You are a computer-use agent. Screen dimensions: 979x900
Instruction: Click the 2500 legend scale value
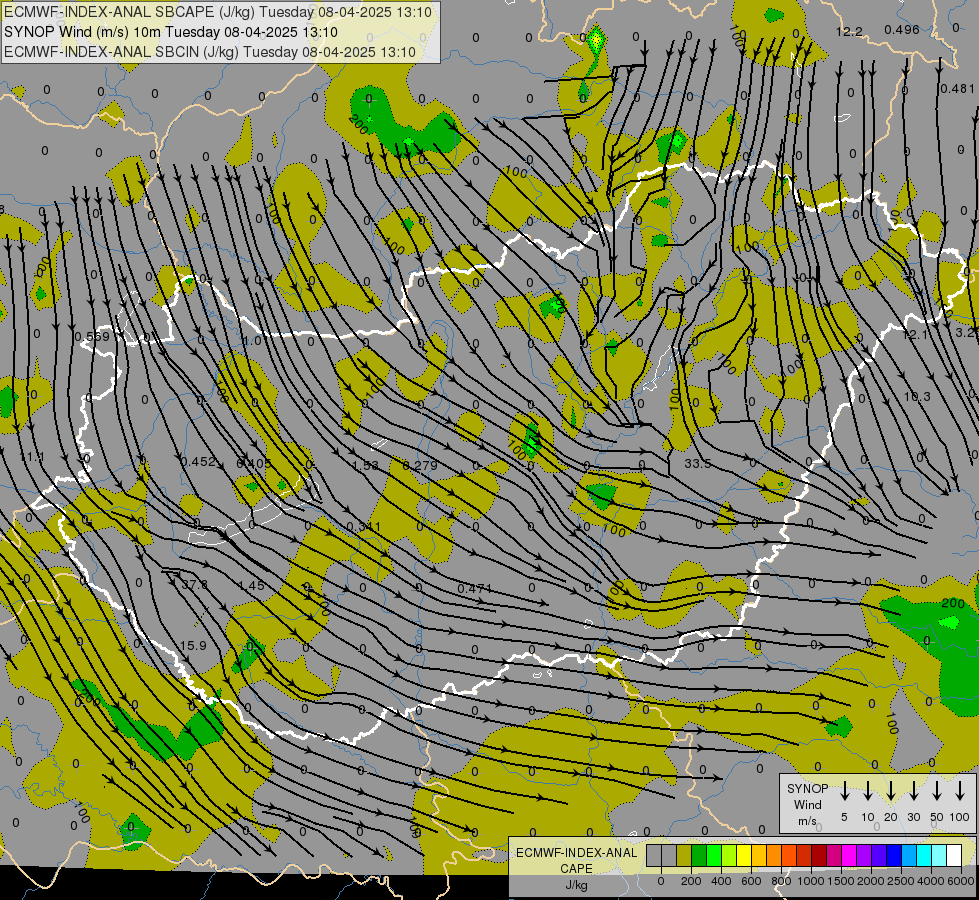click(x=900, y=881)
